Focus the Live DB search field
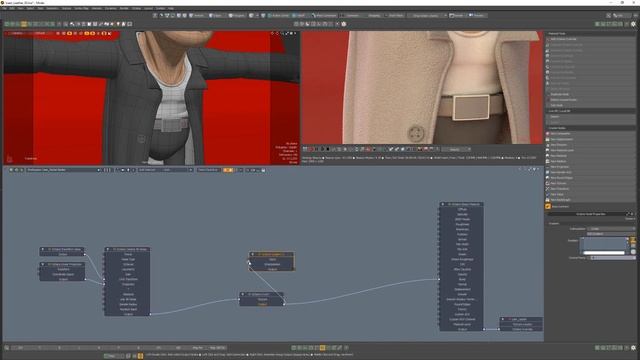Viewport: 640px width, 360px height. [591, 117]
